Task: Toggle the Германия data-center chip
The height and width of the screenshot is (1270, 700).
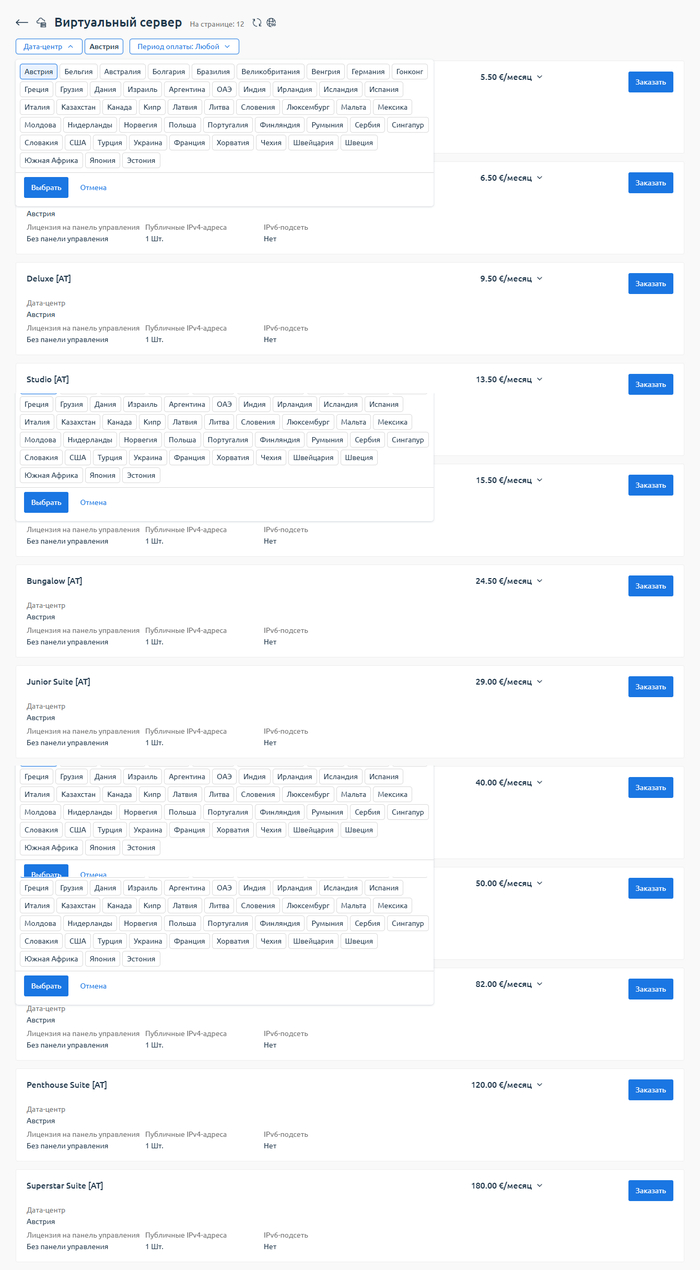Action: pos(368,72)
